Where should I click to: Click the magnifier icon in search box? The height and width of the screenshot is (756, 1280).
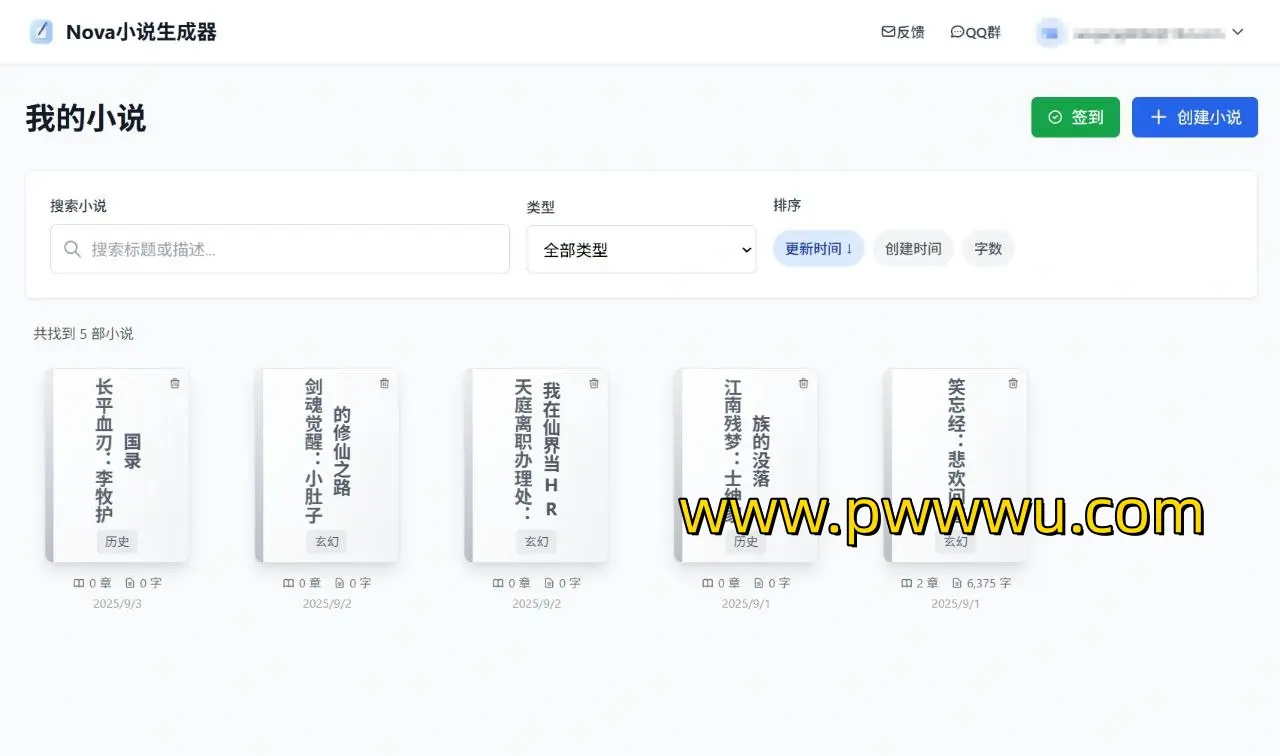72,249
